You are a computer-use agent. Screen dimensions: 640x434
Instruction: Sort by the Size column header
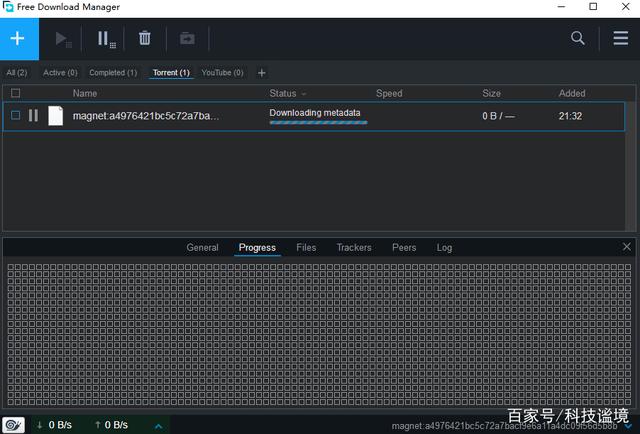[x=491, y=93]
